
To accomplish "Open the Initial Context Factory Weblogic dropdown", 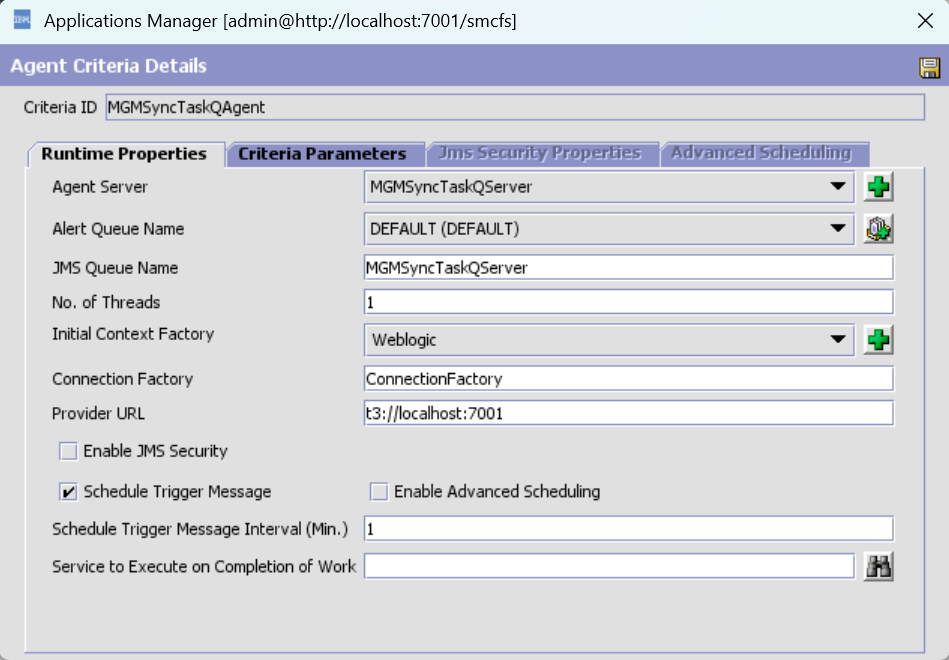I will 836,340.
